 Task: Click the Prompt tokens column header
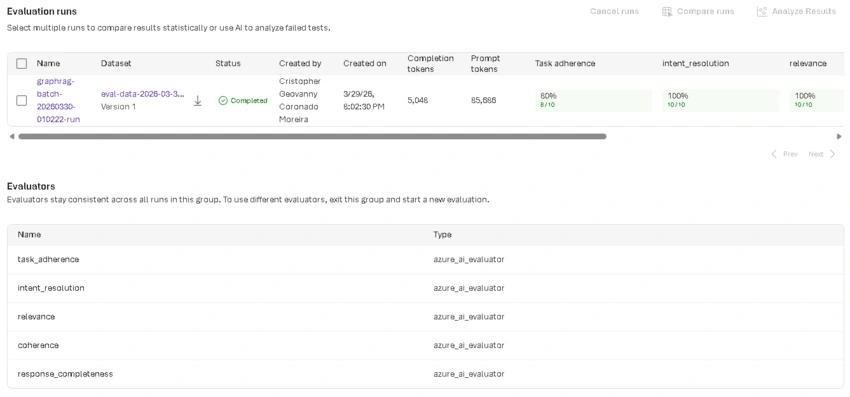tap(486, 63)
